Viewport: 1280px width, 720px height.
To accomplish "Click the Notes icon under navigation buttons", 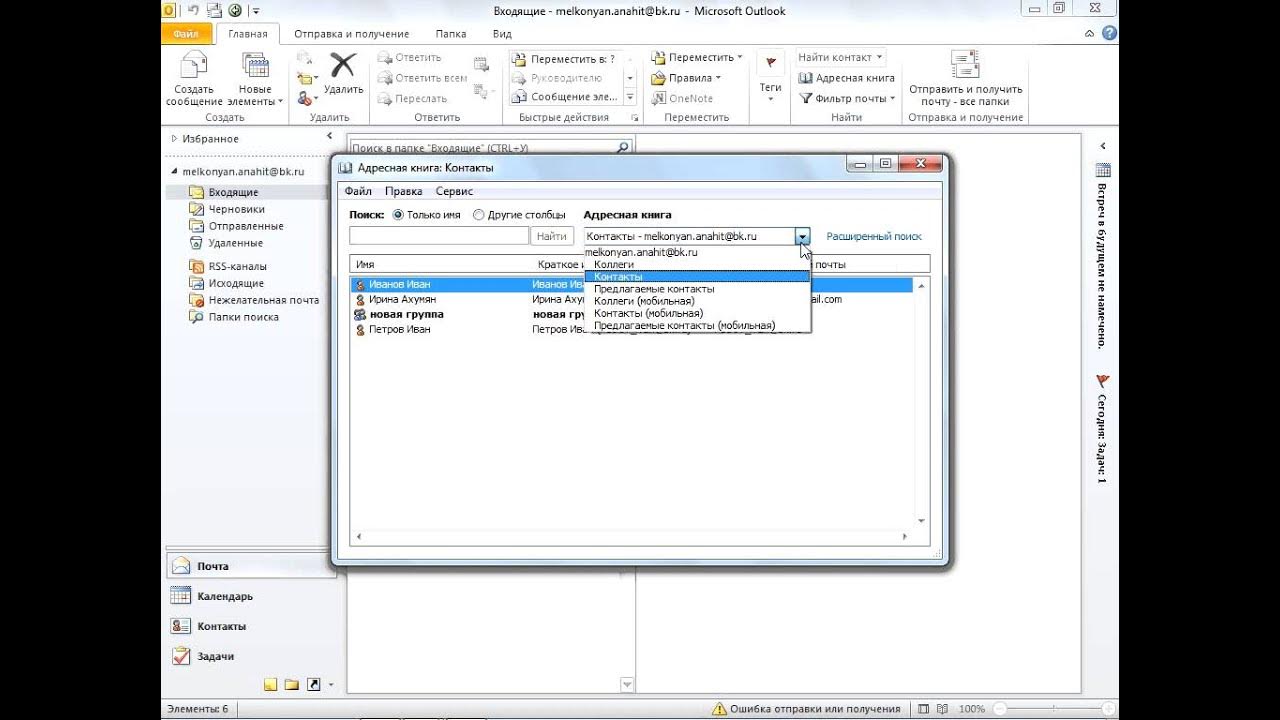I will (x=271, y=685).
